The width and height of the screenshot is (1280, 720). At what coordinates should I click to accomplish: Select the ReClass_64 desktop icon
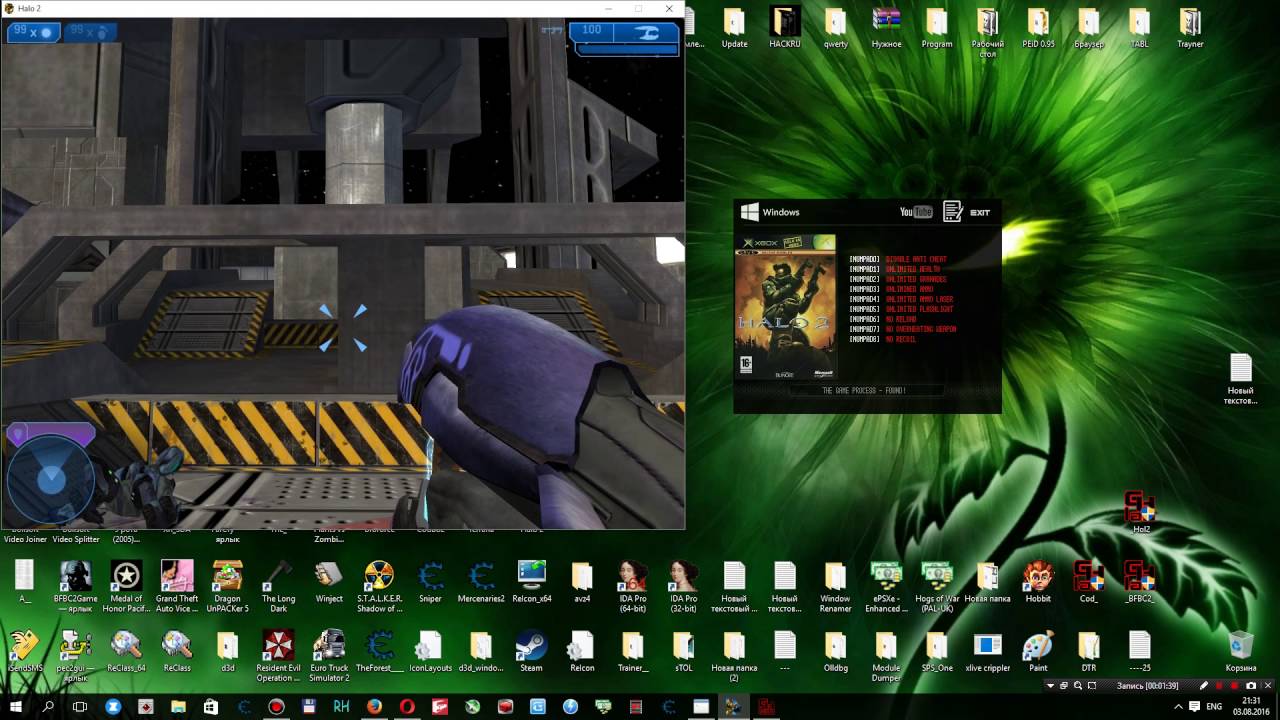click(x=126, y=652)
